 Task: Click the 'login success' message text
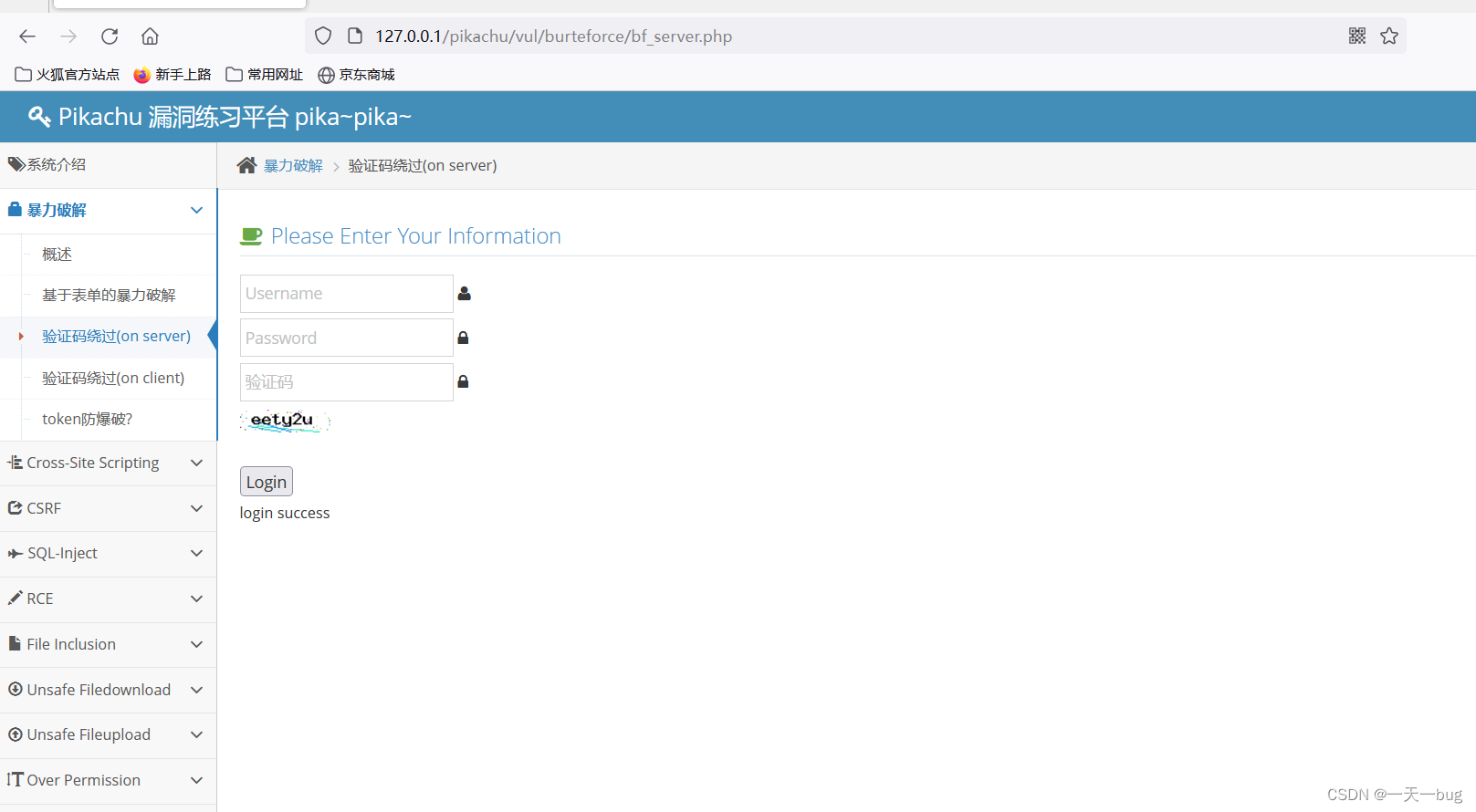(285, 513)
